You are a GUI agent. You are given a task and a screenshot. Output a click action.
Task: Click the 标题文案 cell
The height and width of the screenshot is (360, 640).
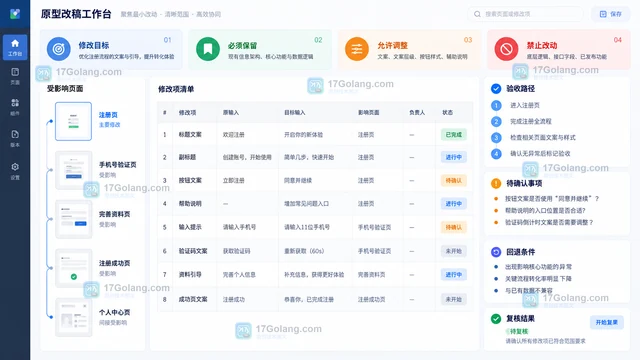pyautogui.click(x=190, y=134)
